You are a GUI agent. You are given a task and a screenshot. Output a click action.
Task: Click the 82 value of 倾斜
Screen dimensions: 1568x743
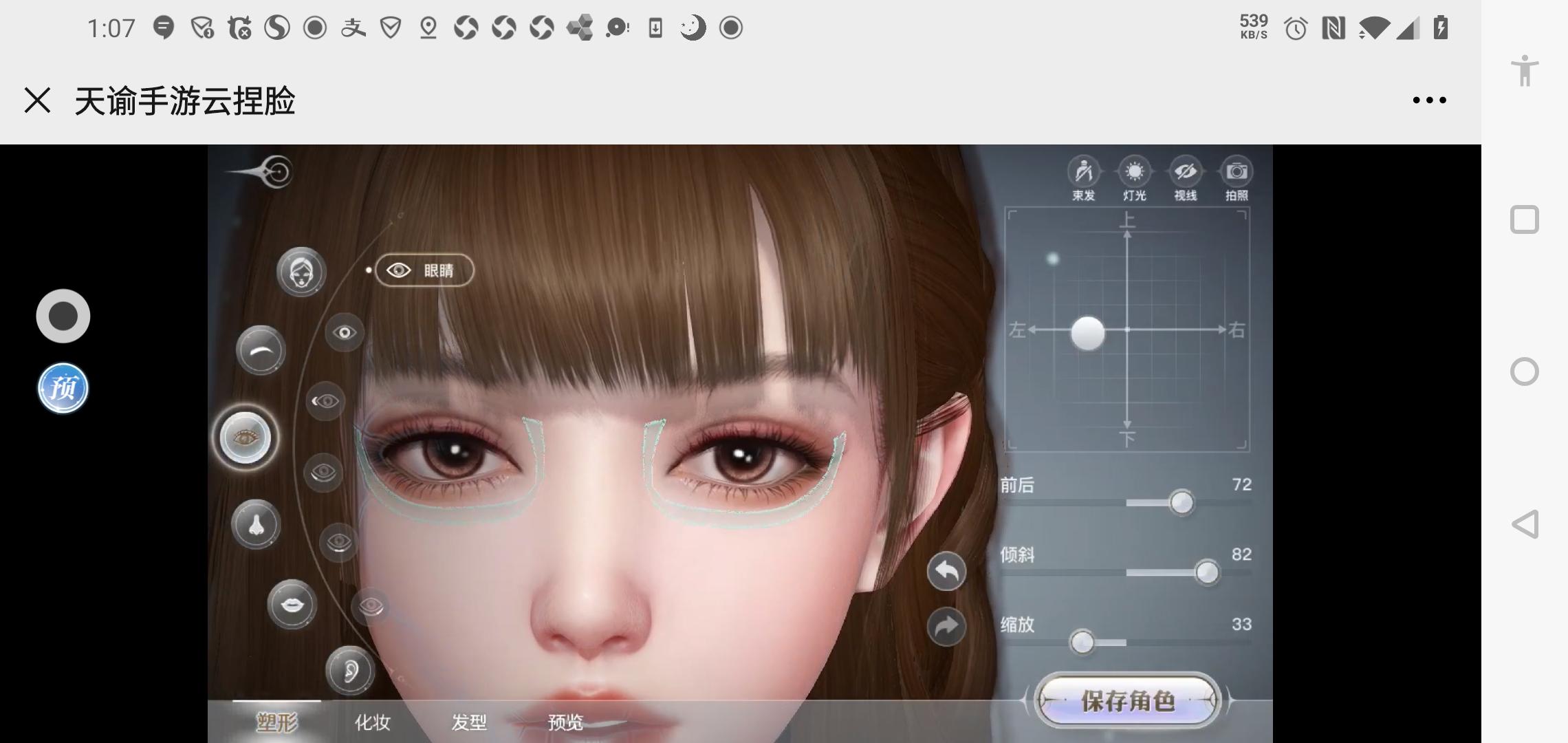coord(1242,554)
